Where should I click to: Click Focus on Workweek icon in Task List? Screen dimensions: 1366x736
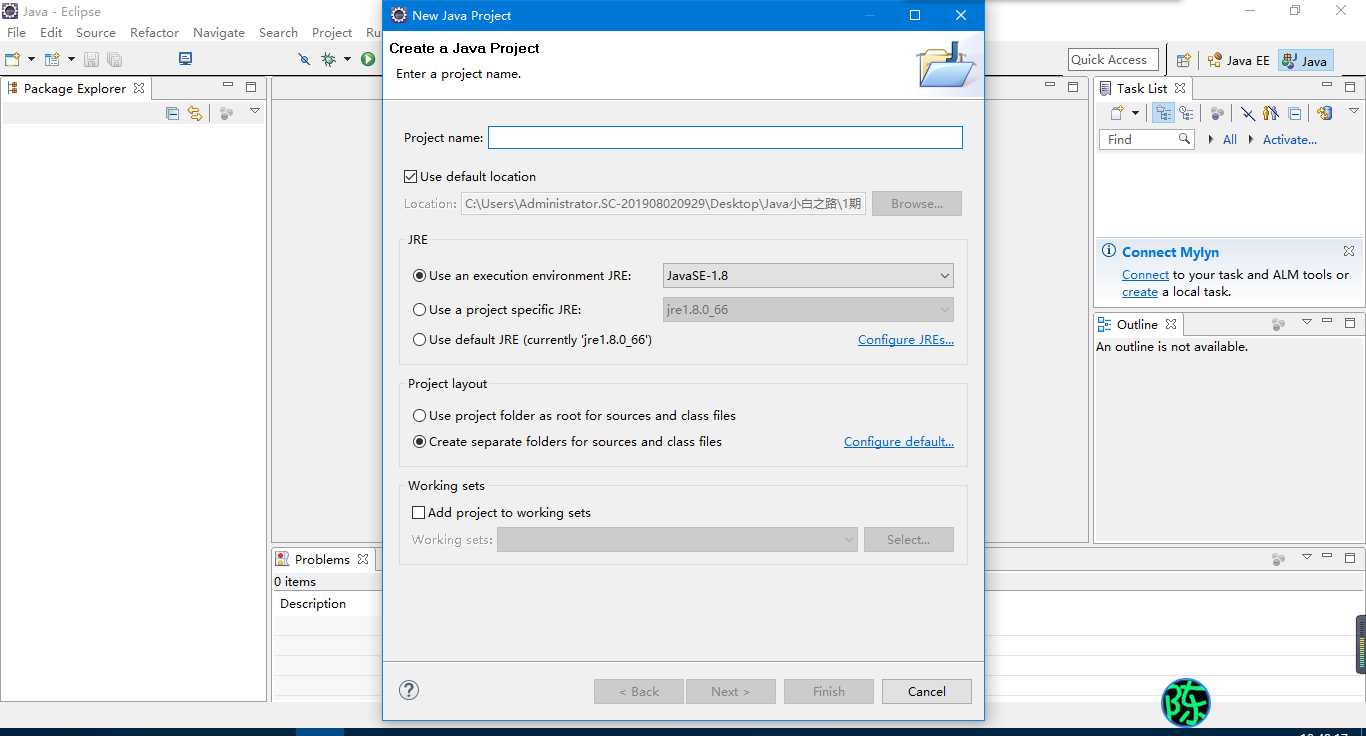(1217, 113)
